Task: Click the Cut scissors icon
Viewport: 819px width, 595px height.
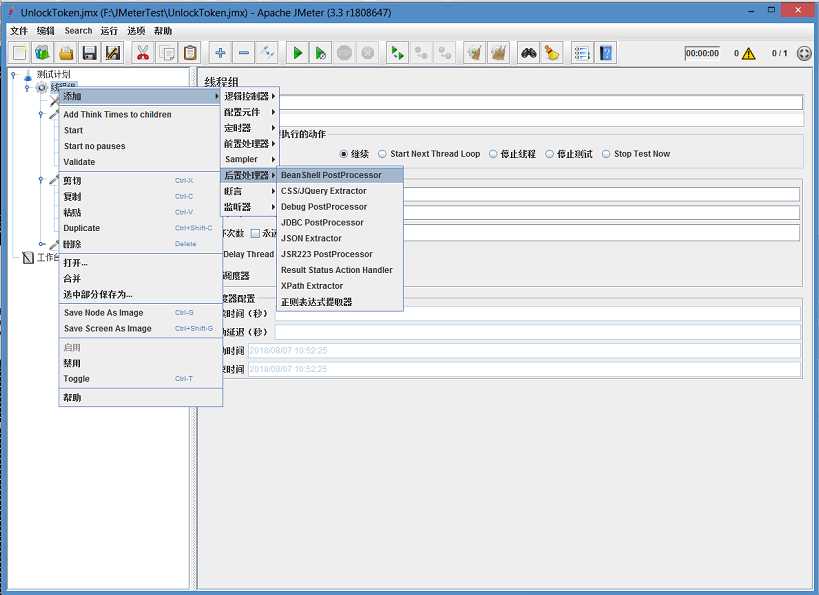Action: point(143,53)
